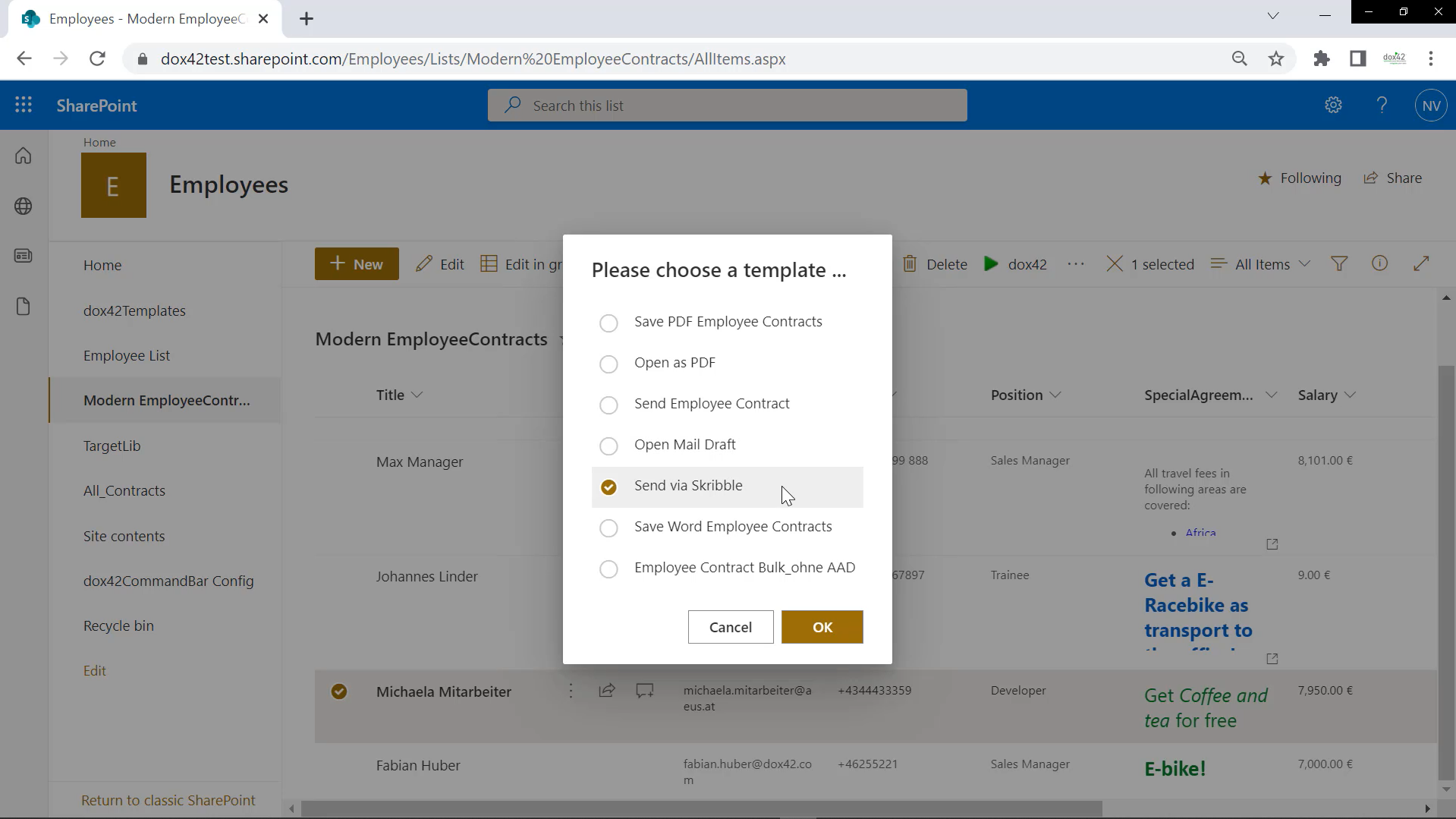Viewport: 1456px width, 819px height.
Task: Expand Max Manager special agreement text
Action: [x=1272, y=544]
